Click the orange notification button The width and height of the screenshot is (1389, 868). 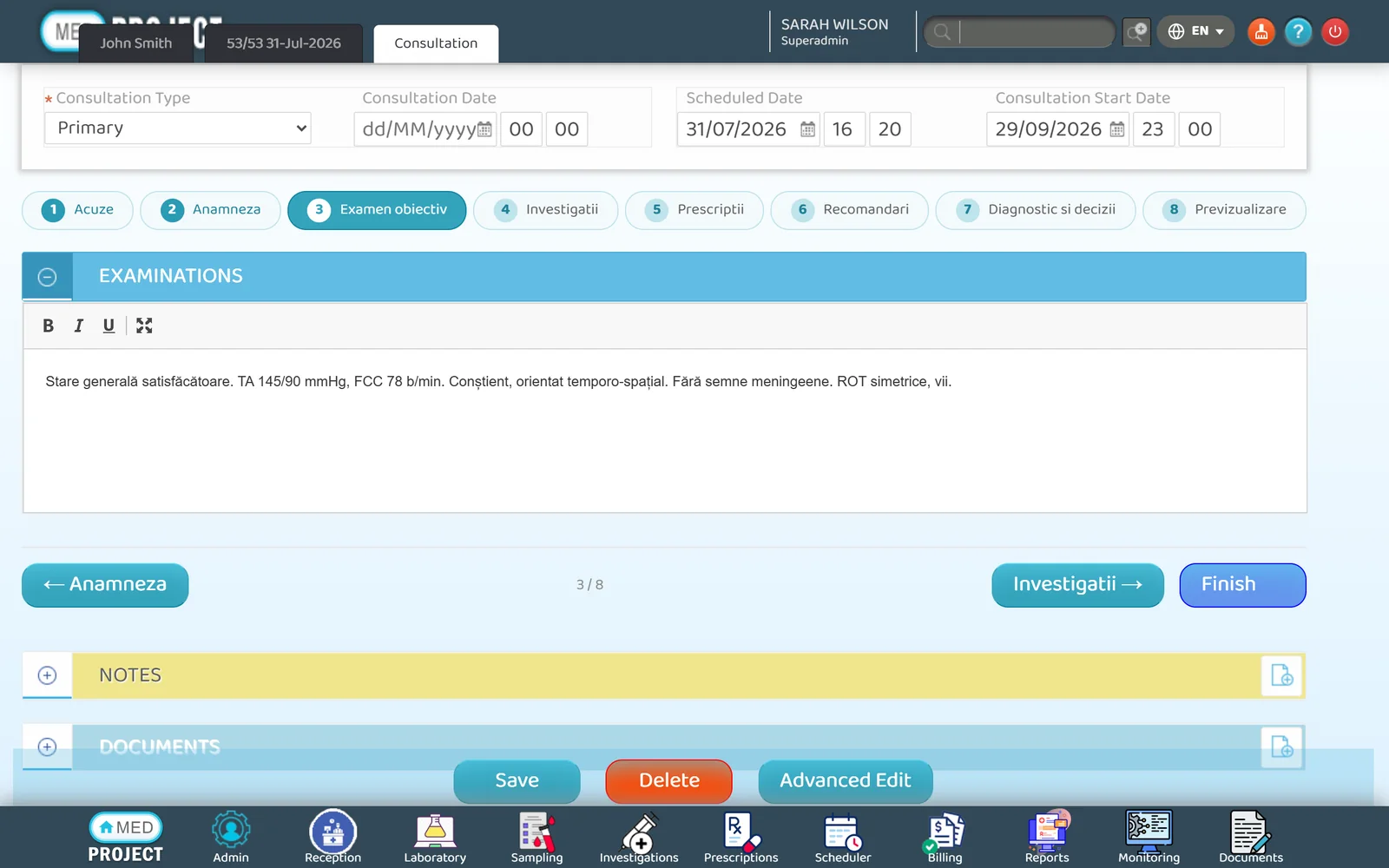[1261, 32]
